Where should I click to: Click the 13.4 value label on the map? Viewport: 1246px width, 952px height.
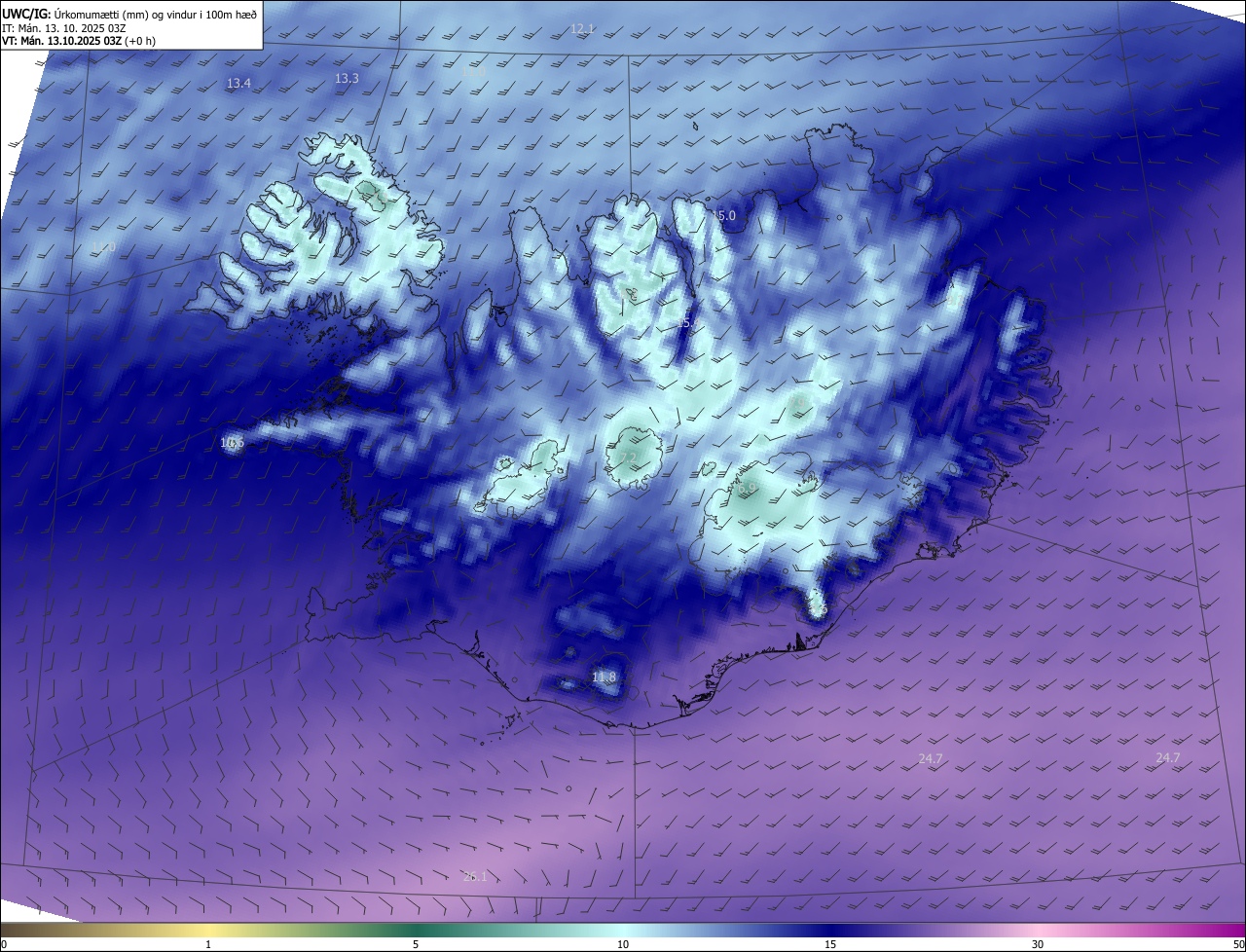point(238,84)
